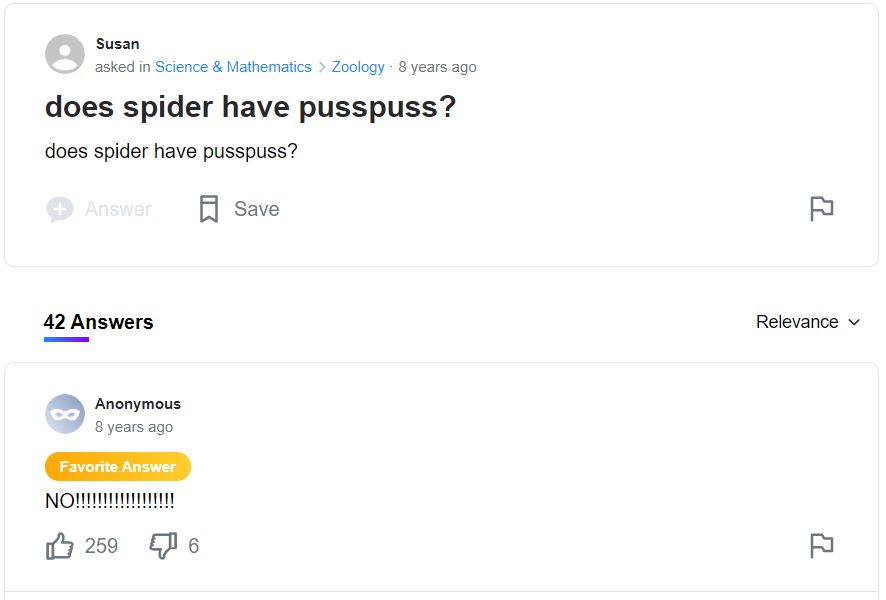Click the Save bookmark icon

tap(209, 209)
